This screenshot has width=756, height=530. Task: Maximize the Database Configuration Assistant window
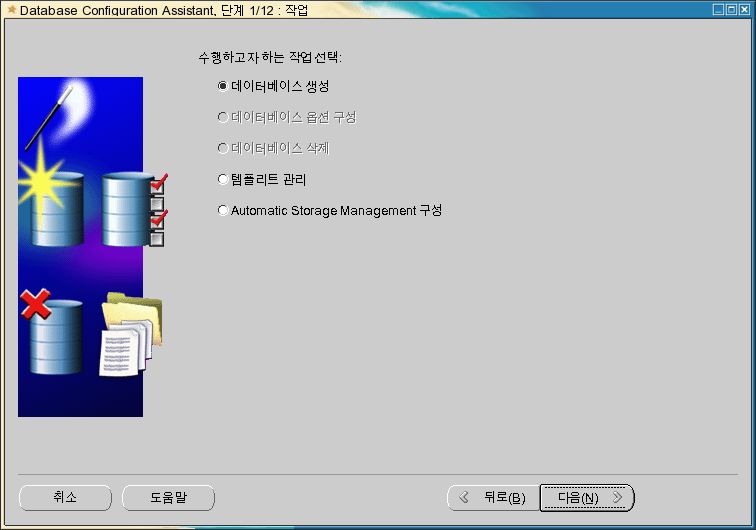click(x=731, y=9)
